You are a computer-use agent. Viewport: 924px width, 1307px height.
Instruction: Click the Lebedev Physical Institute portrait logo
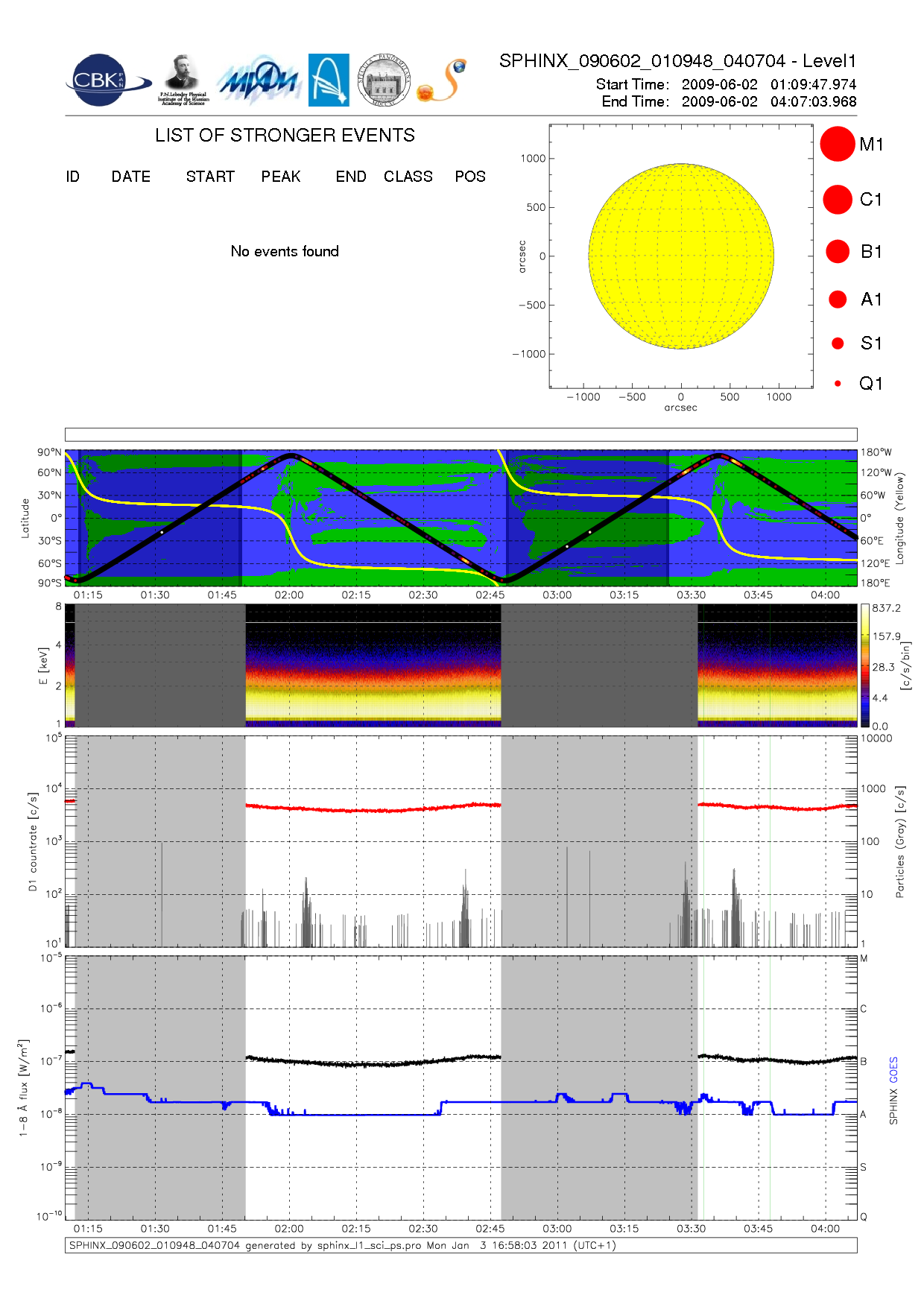point(183,80)
